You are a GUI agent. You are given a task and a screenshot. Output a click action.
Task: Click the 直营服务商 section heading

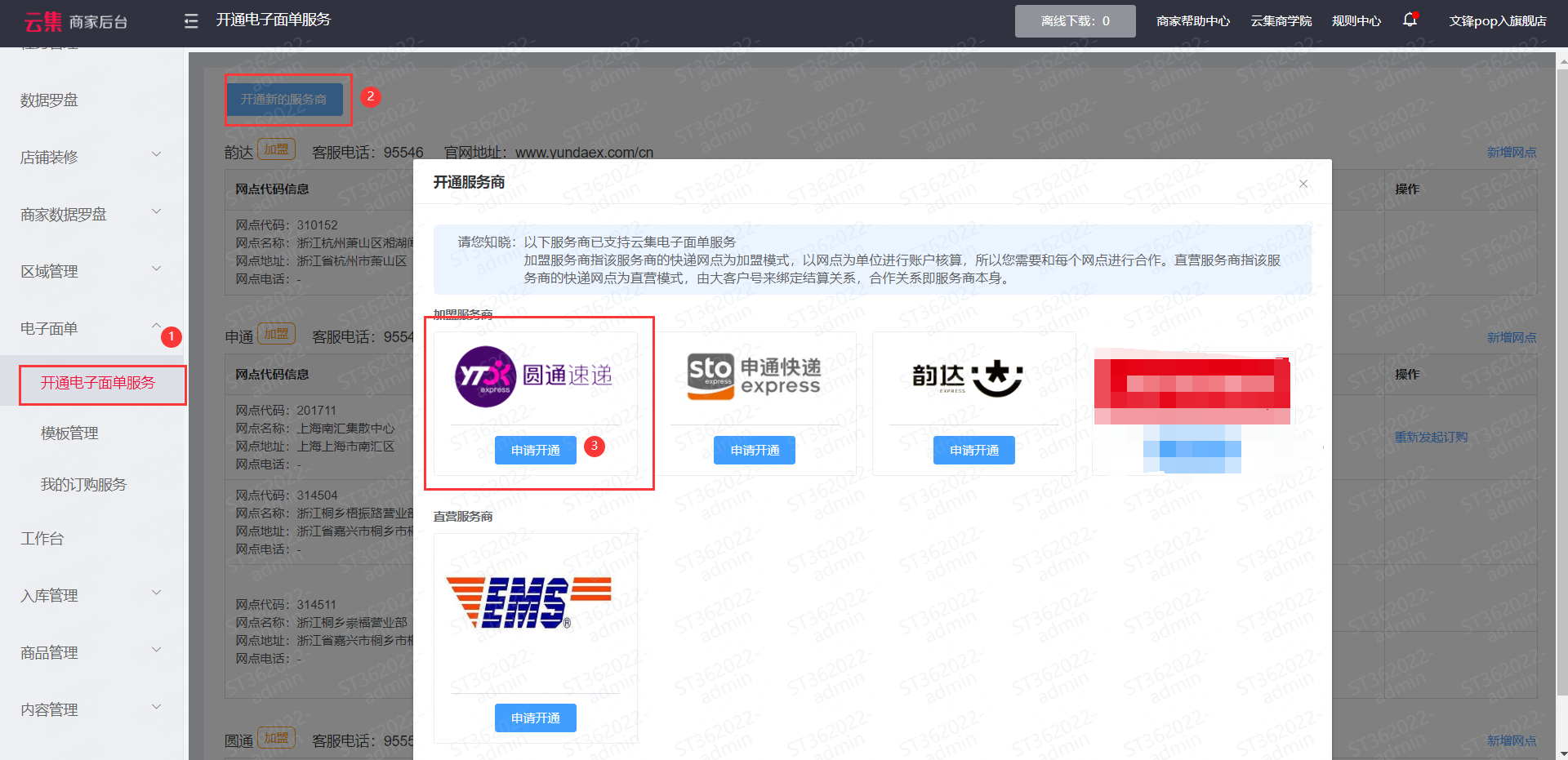point(463,517)
